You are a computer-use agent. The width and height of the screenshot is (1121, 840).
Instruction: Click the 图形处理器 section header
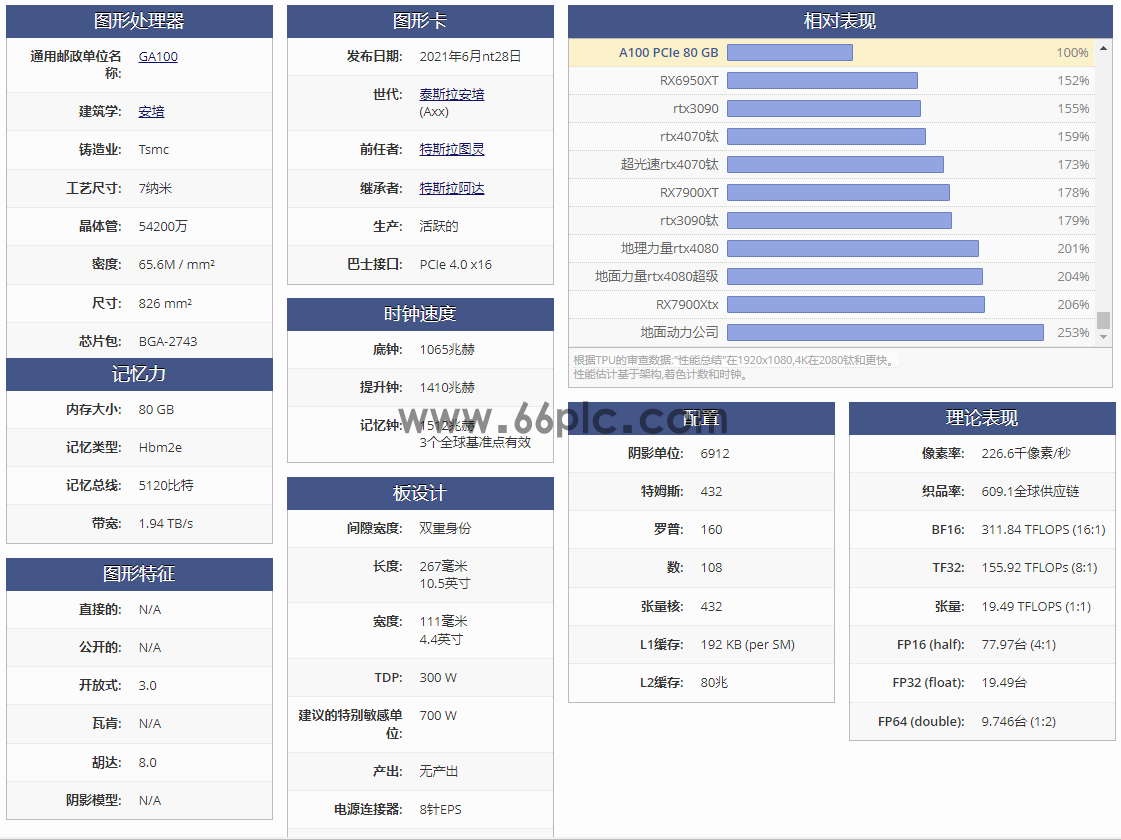[x=139, y=21]
